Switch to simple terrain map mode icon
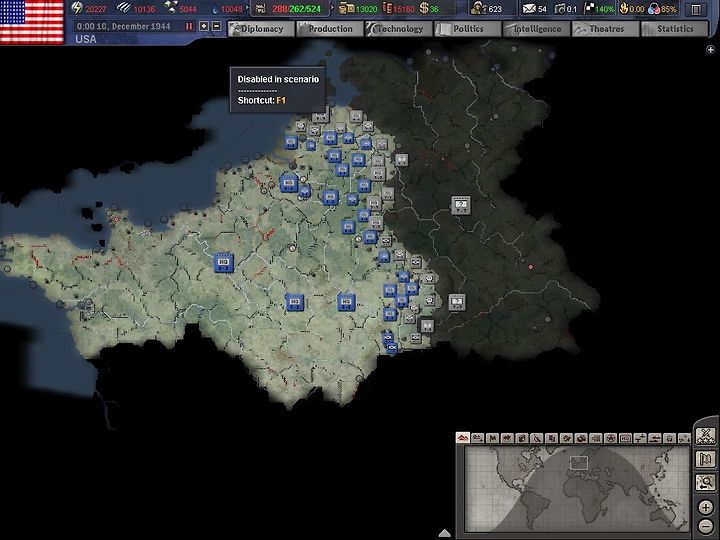This screenshot has width=720, height=540. (478, 438)
